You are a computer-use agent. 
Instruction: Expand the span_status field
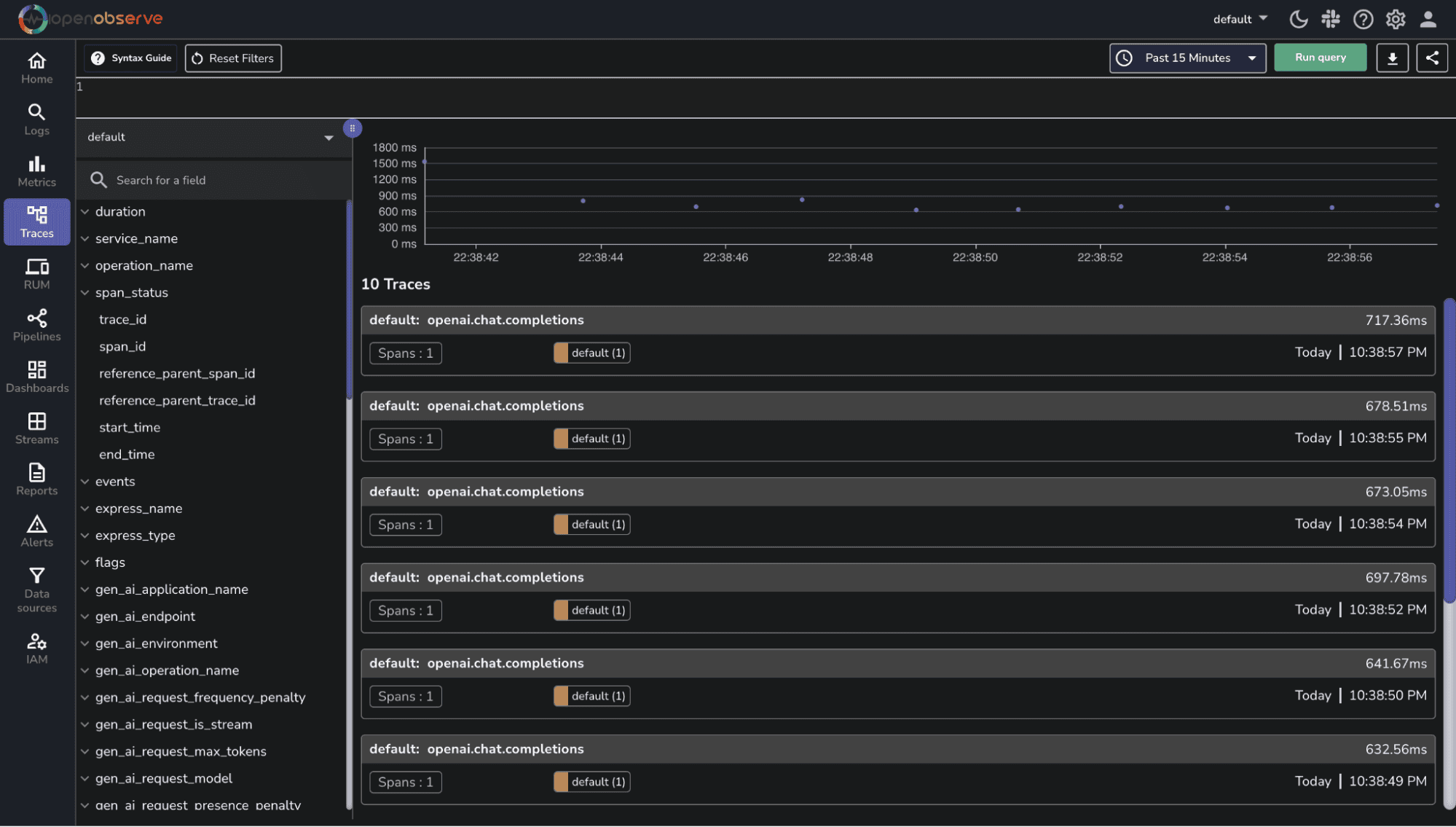click(85, 293)
